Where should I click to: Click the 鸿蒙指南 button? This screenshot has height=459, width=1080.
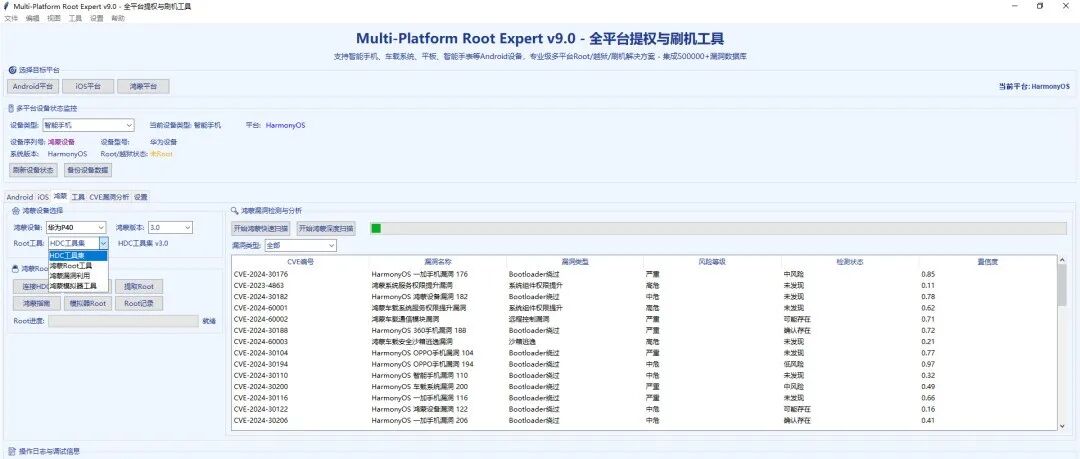click(36, 303)
